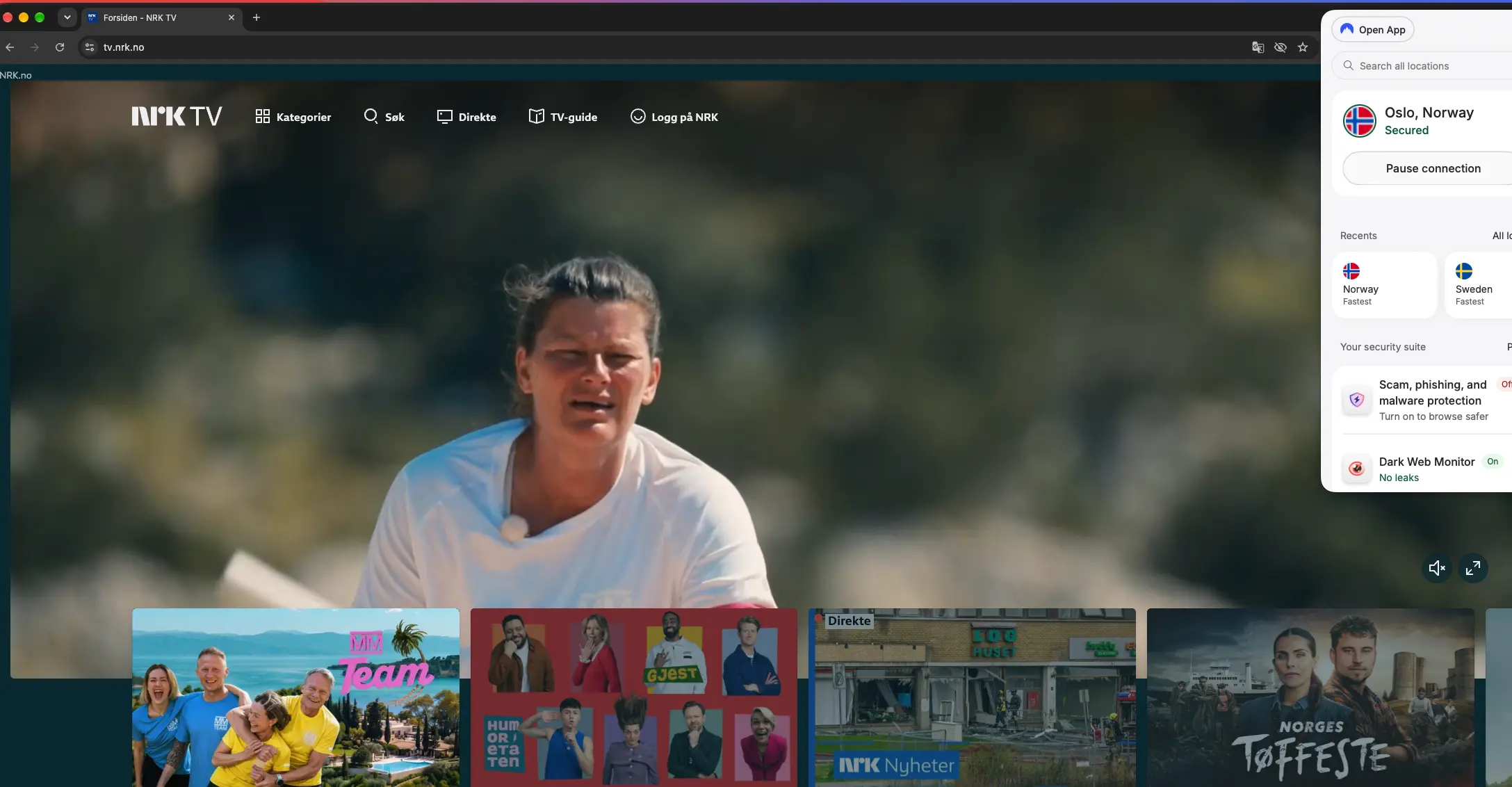This screenshot has width=1512, height=787.
Task: Reload the page
Action: pyautogui.click(x=60, y=47)
